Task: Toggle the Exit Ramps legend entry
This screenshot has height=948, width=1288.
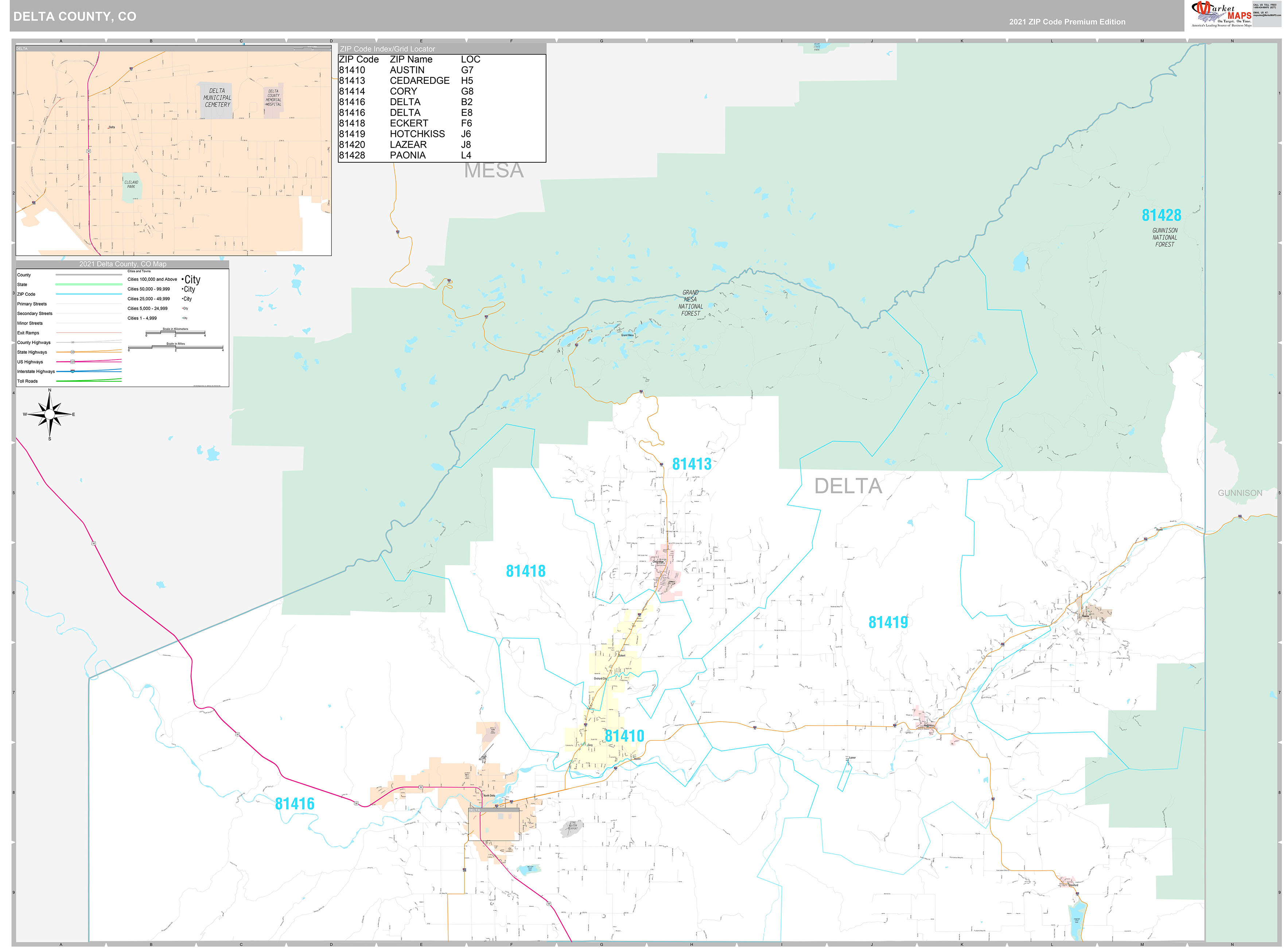Action: (28, 333)
